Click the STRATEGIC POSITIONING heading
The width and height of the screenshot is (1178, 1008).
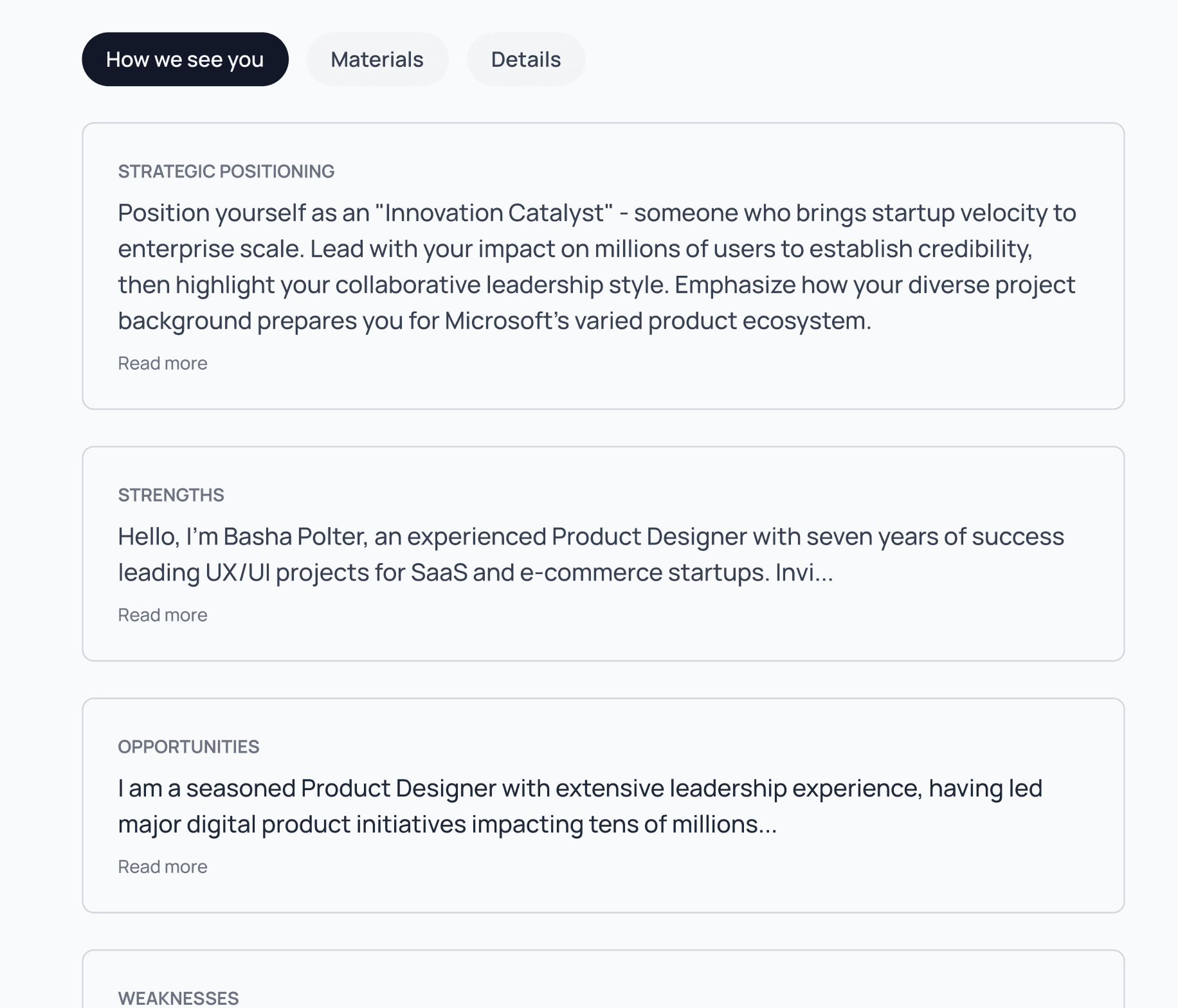coord(226,172)
